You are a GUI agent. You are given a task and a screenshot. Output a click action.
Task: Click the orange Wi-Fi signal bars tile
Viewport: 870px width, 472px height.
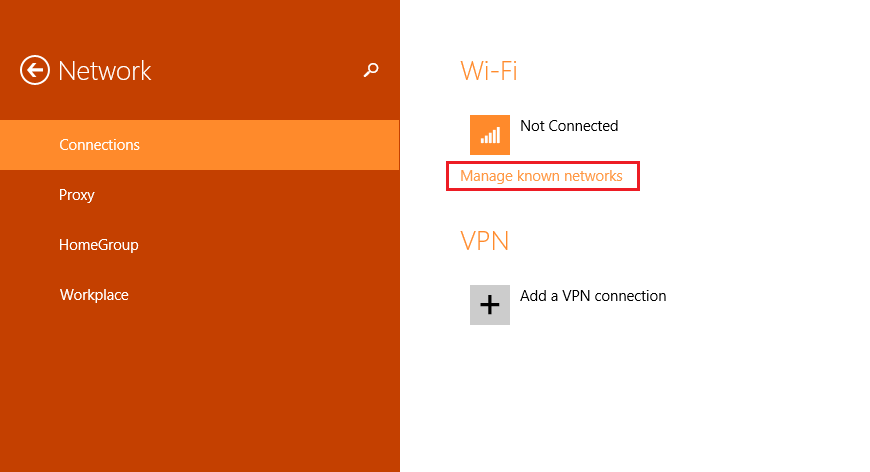[489, 135]
